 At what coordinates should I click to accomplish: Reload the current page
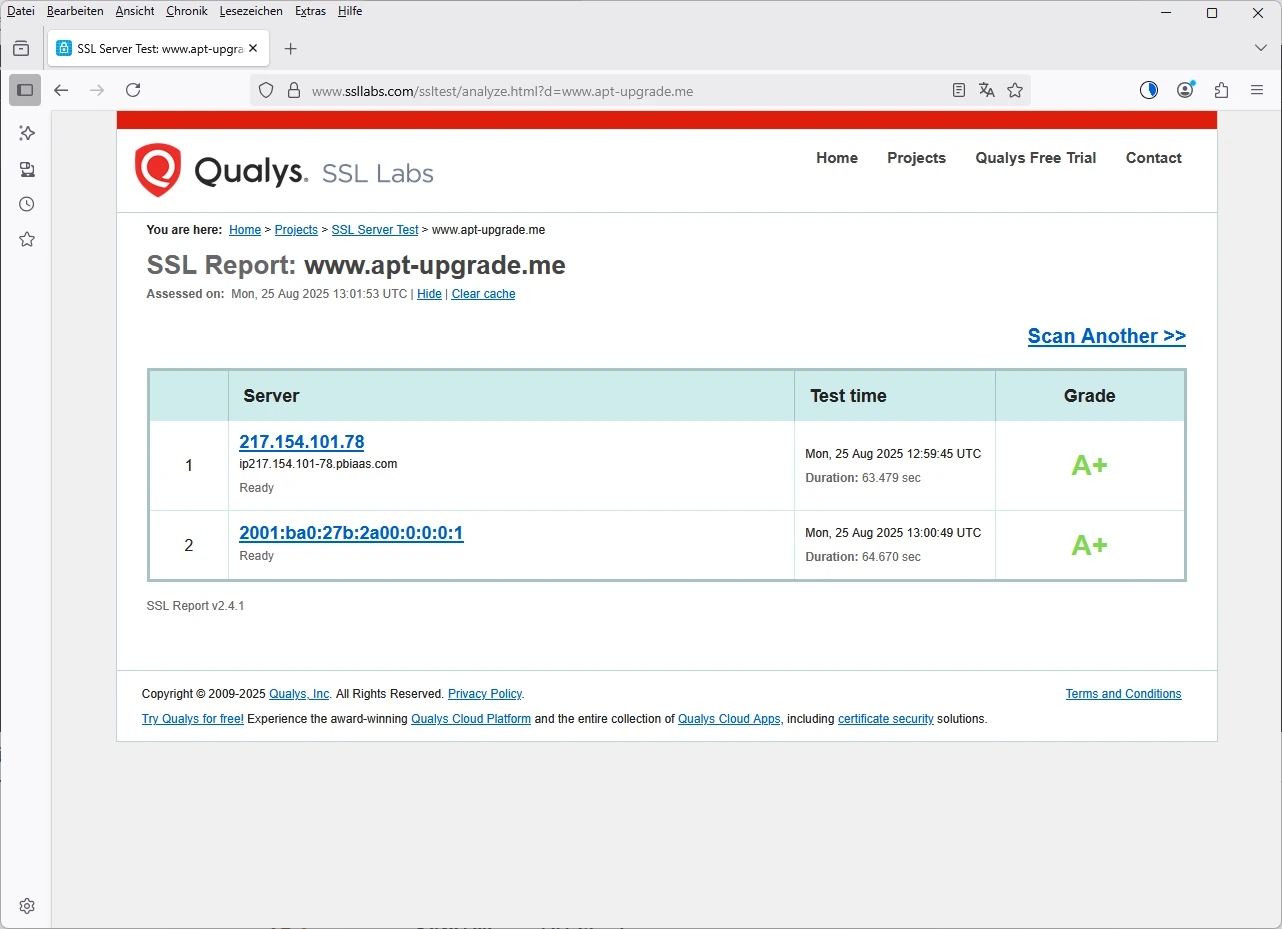pos(133,90)
